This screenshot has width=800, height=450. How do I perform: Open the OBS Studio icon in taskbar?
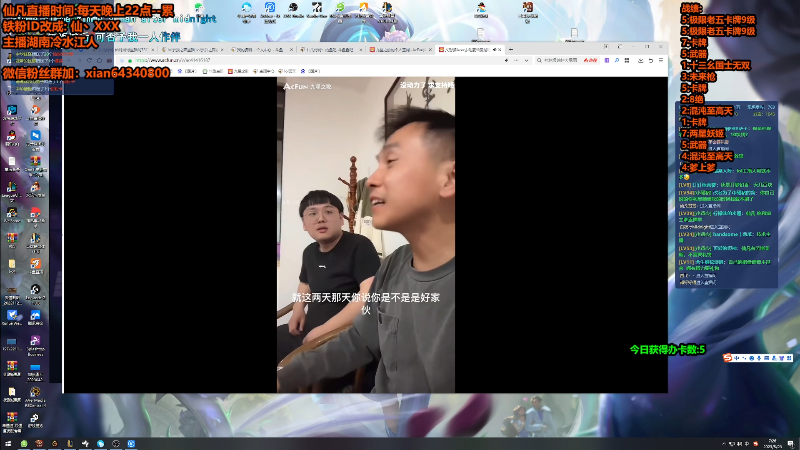tap(116, 444)
